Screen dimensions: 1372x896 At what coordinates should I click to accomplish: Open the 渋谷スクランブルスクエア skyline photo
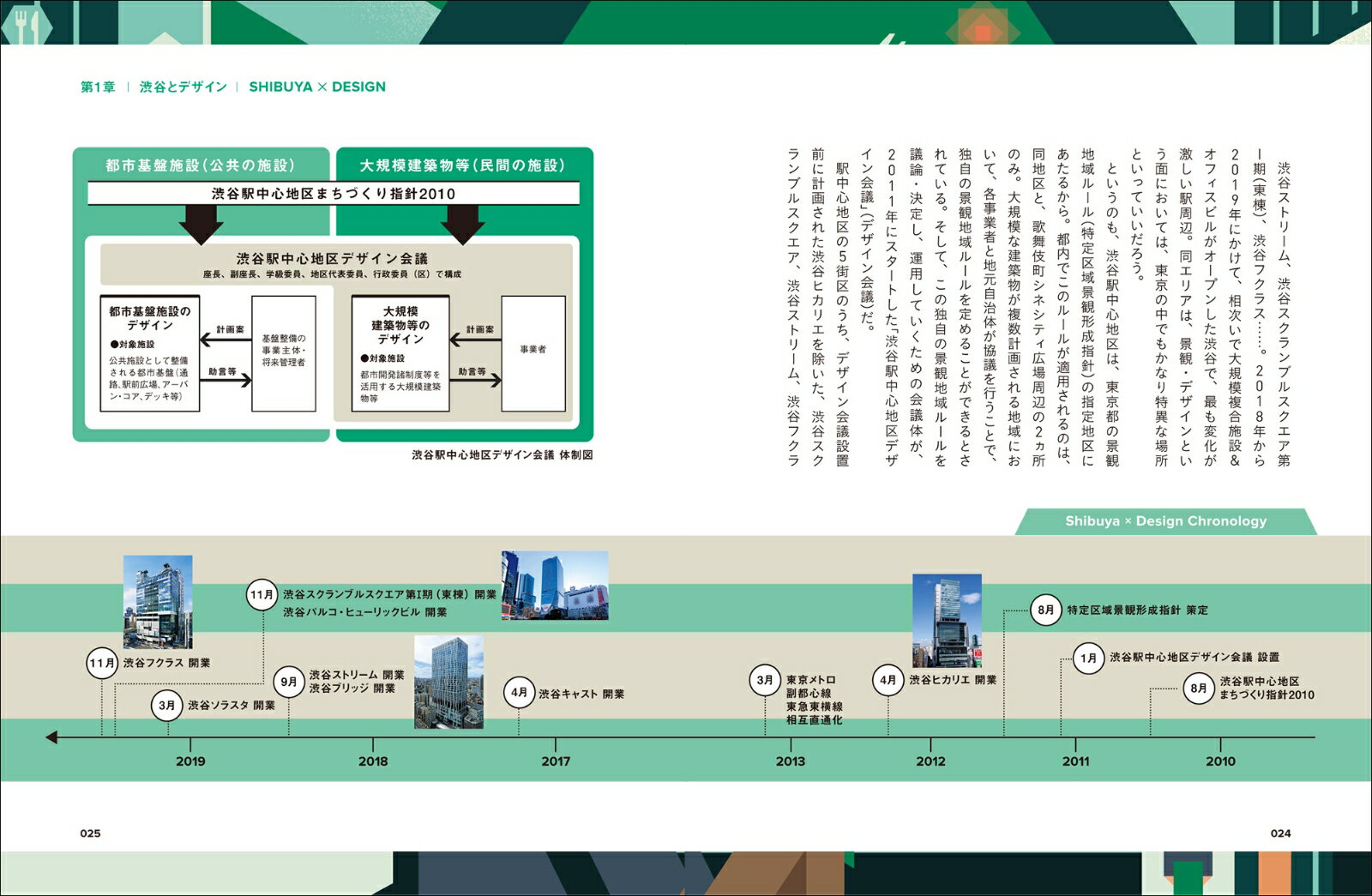(555, 586)
